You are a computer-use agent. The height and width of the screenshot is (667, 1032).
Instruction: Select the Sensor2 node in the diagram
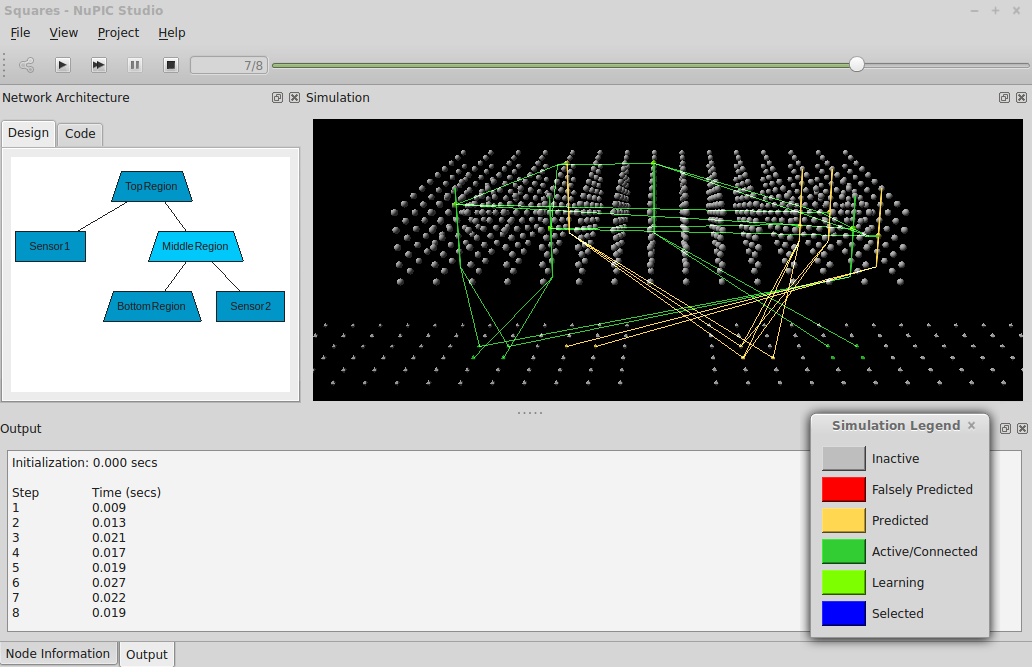click(250, 306)
